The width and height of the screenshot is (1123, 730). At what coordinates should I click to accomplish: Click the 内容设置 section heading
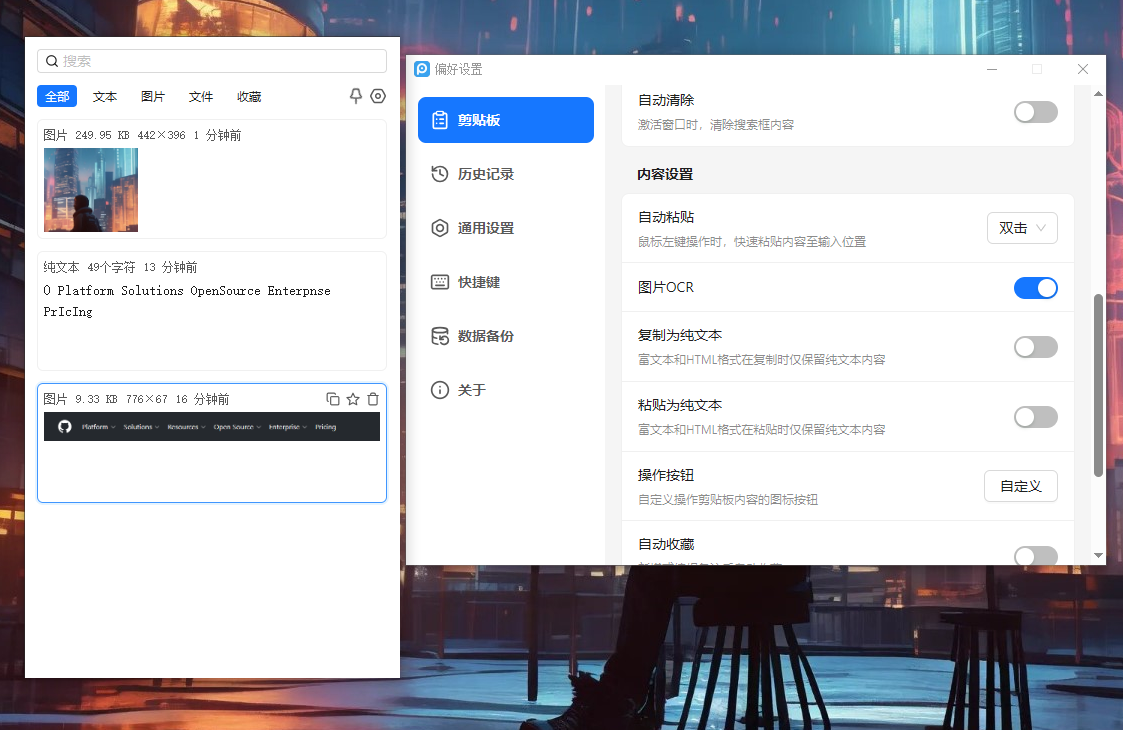pyautogui.click(x=665, y=174)
